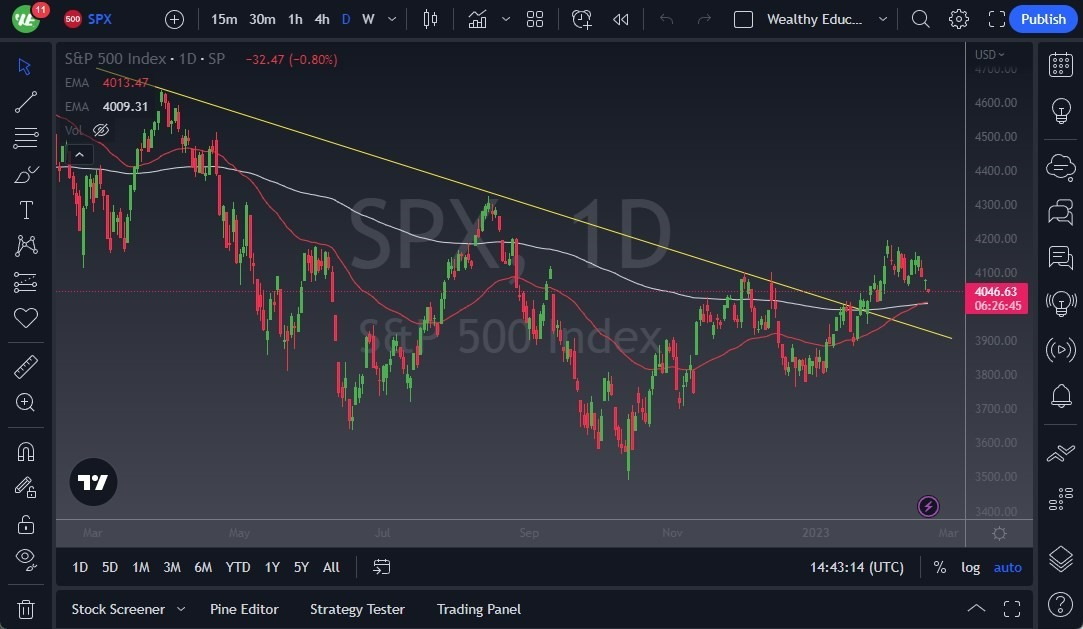Enable Magnet mode in the drawing toolbar
Viewport: 1083px width, 629px height.
[x=26, y=451]
